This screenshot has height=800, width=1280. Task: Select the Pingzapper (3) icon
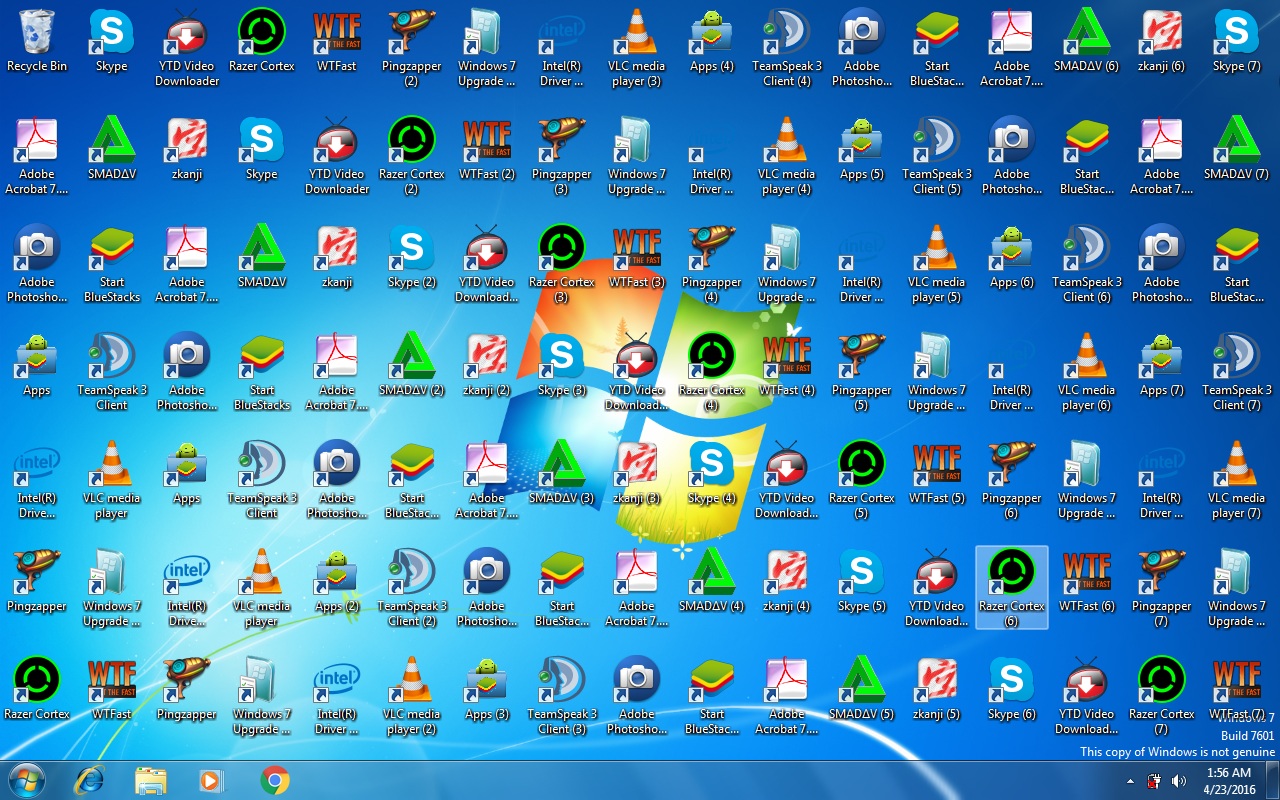pos(562,156)
